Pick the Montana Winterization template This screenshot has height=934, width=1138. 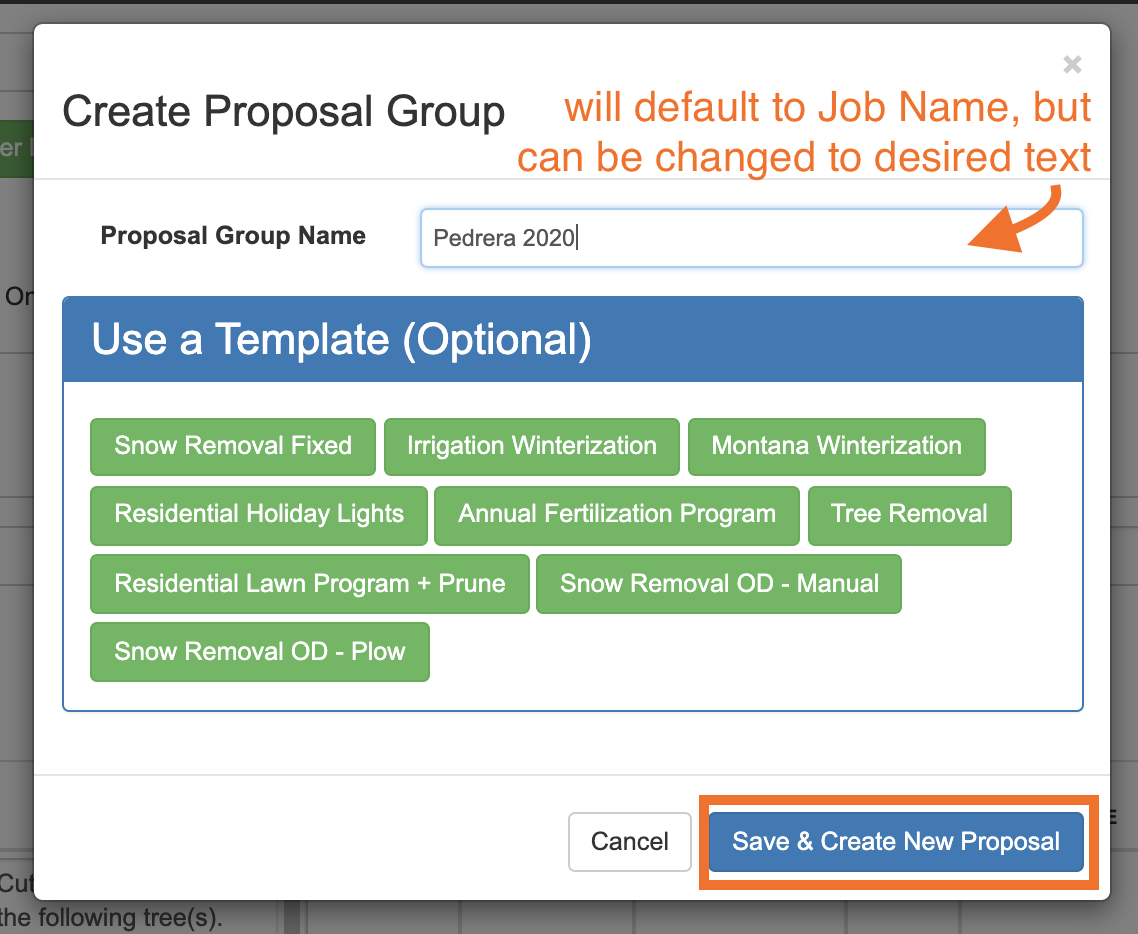coord(837,446)
